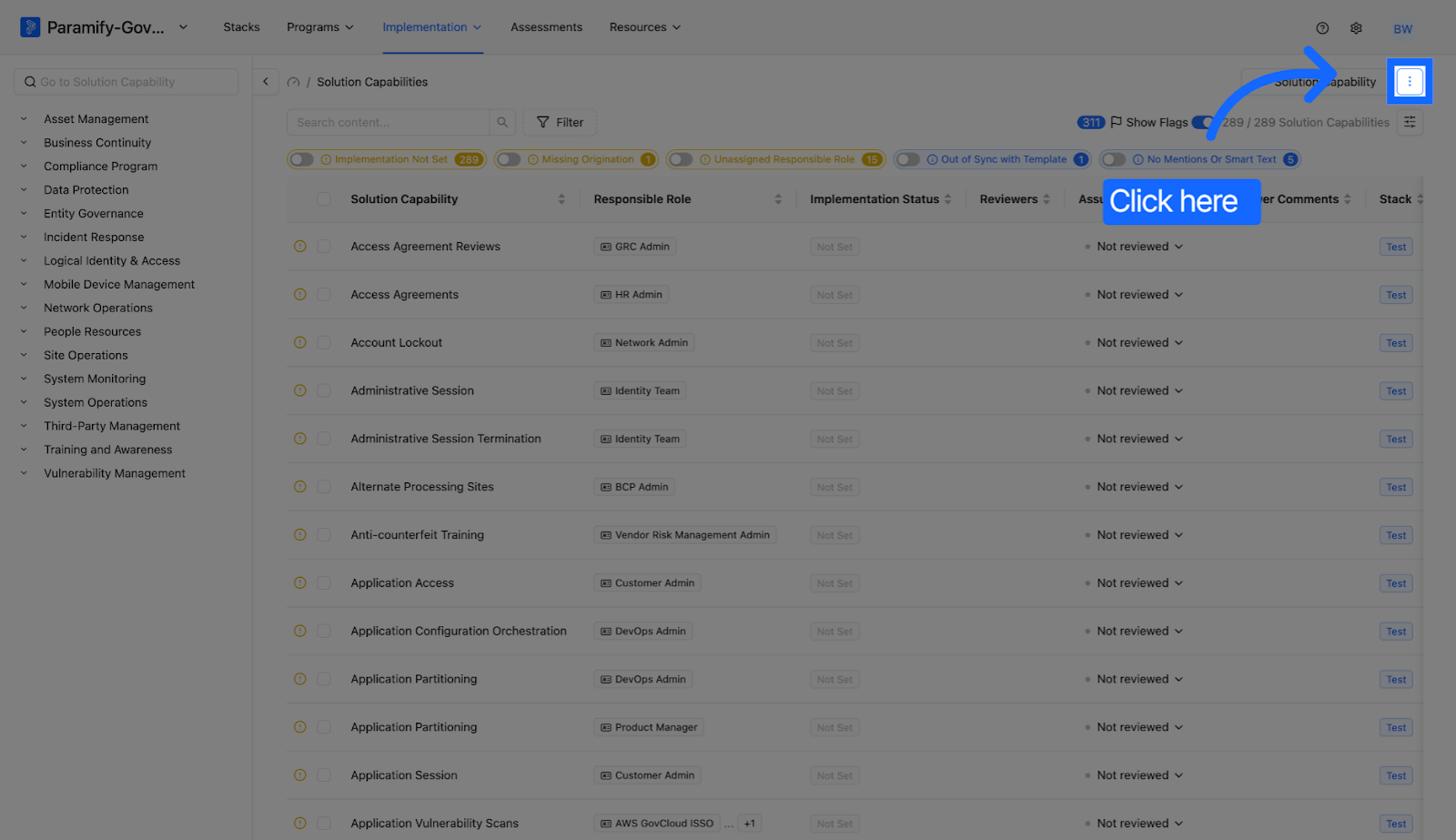The image size is (1456, 840).
Task: Click the Solution Capabilities breadcrumb
Action: click(x=372, y=82)
